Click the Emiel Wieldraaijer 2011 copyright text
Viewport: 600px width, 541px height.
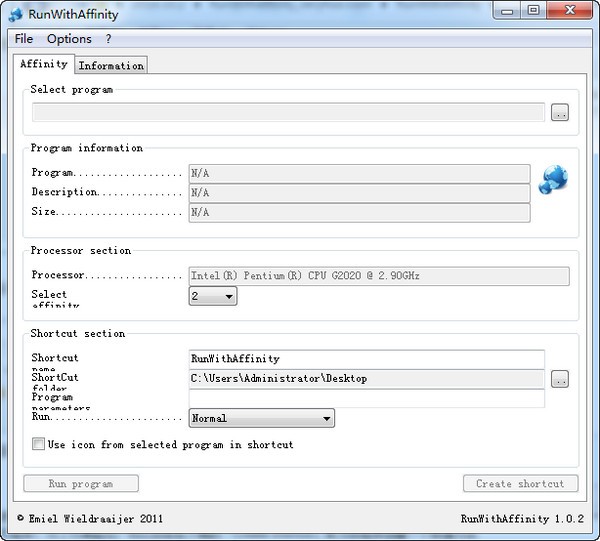click(90, 519)
